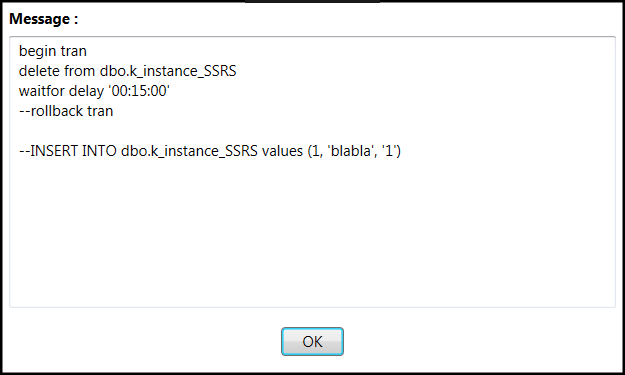Click the word 'delay' in waitfor line

coord(86,91)
